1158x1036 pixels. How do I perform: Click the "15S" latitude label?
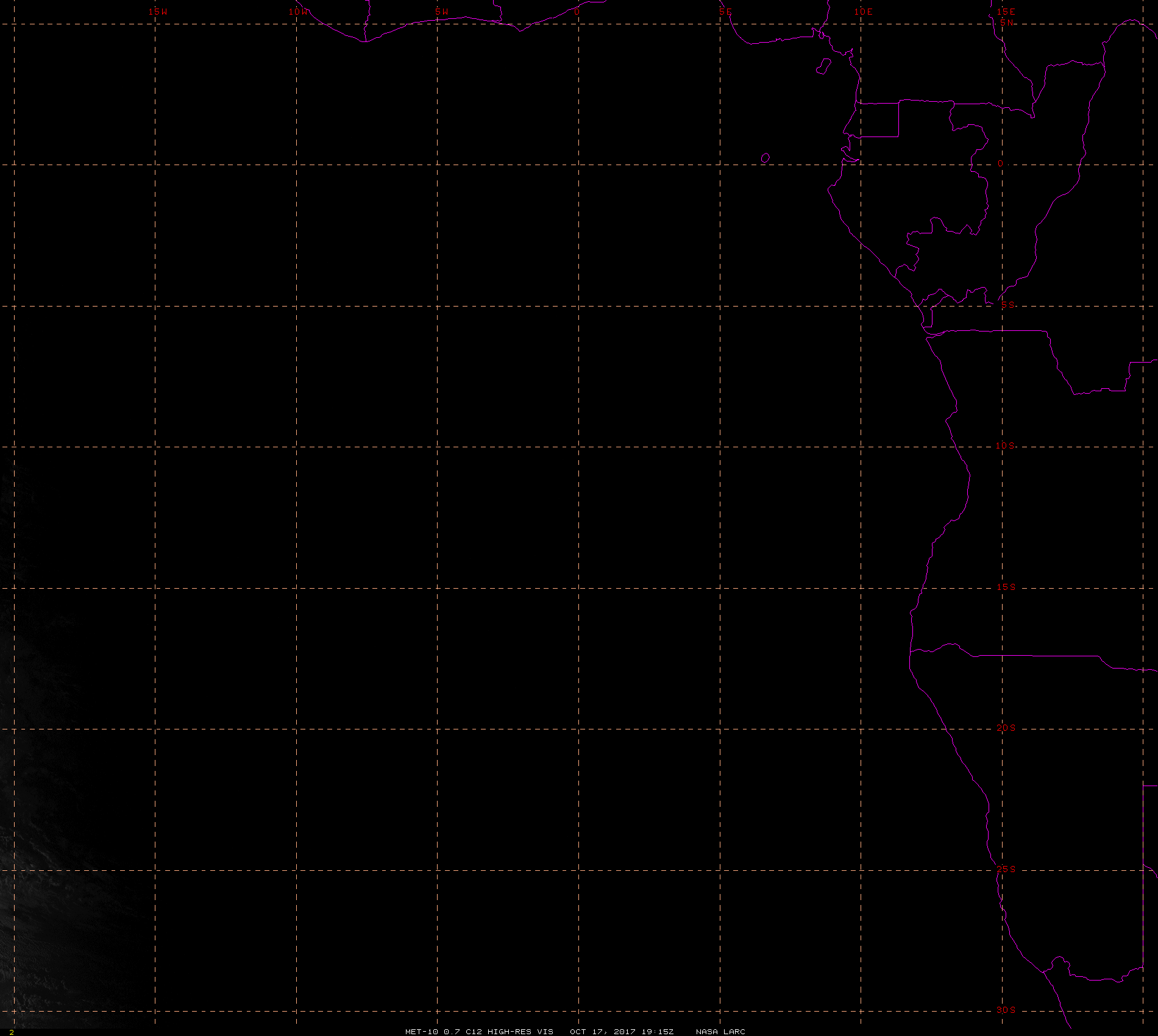pyautogui.click(x=1006, y=587)
